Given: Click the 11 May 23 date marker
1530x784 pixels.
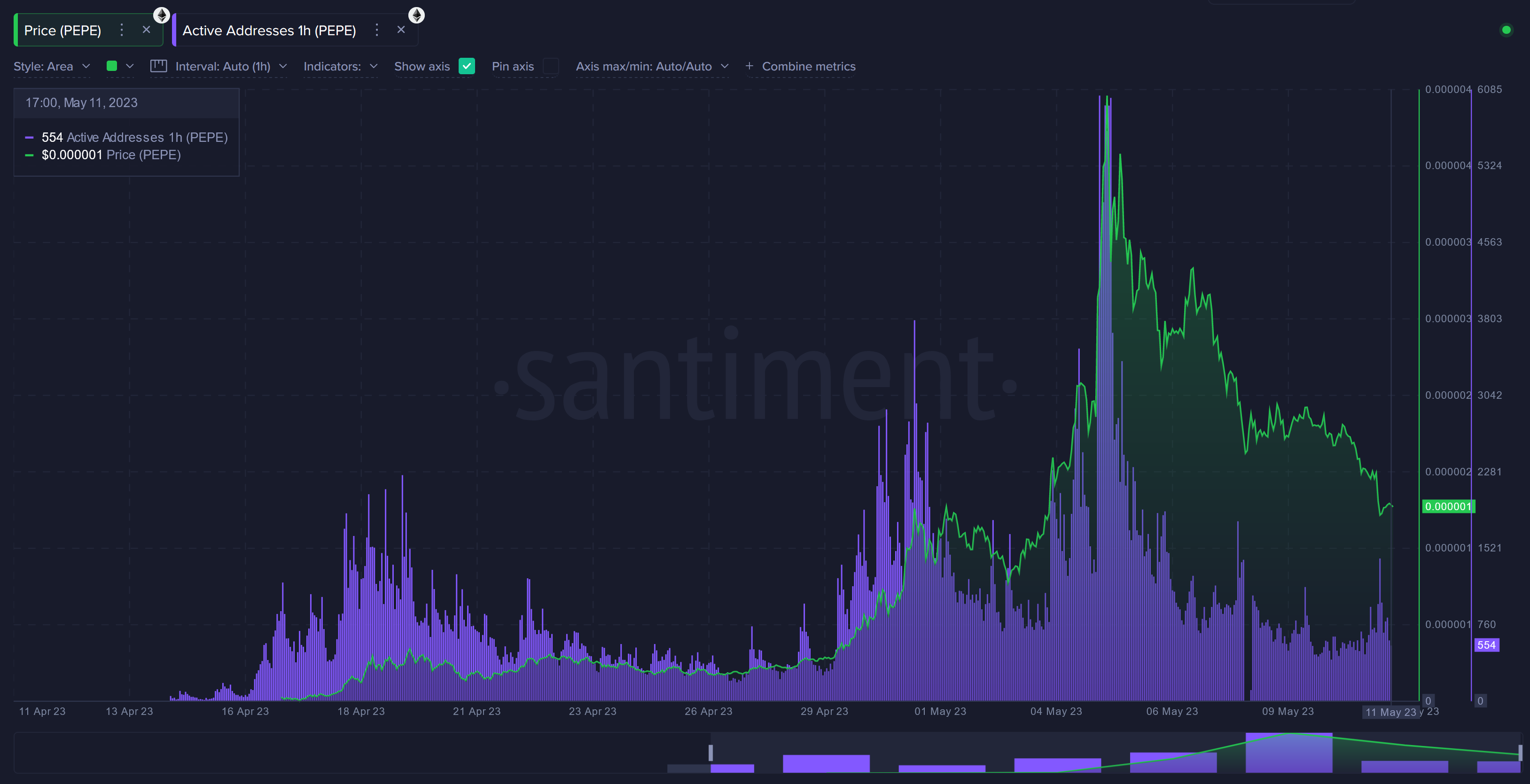Looking at the screenshot, I should [x=1390, y=712].
